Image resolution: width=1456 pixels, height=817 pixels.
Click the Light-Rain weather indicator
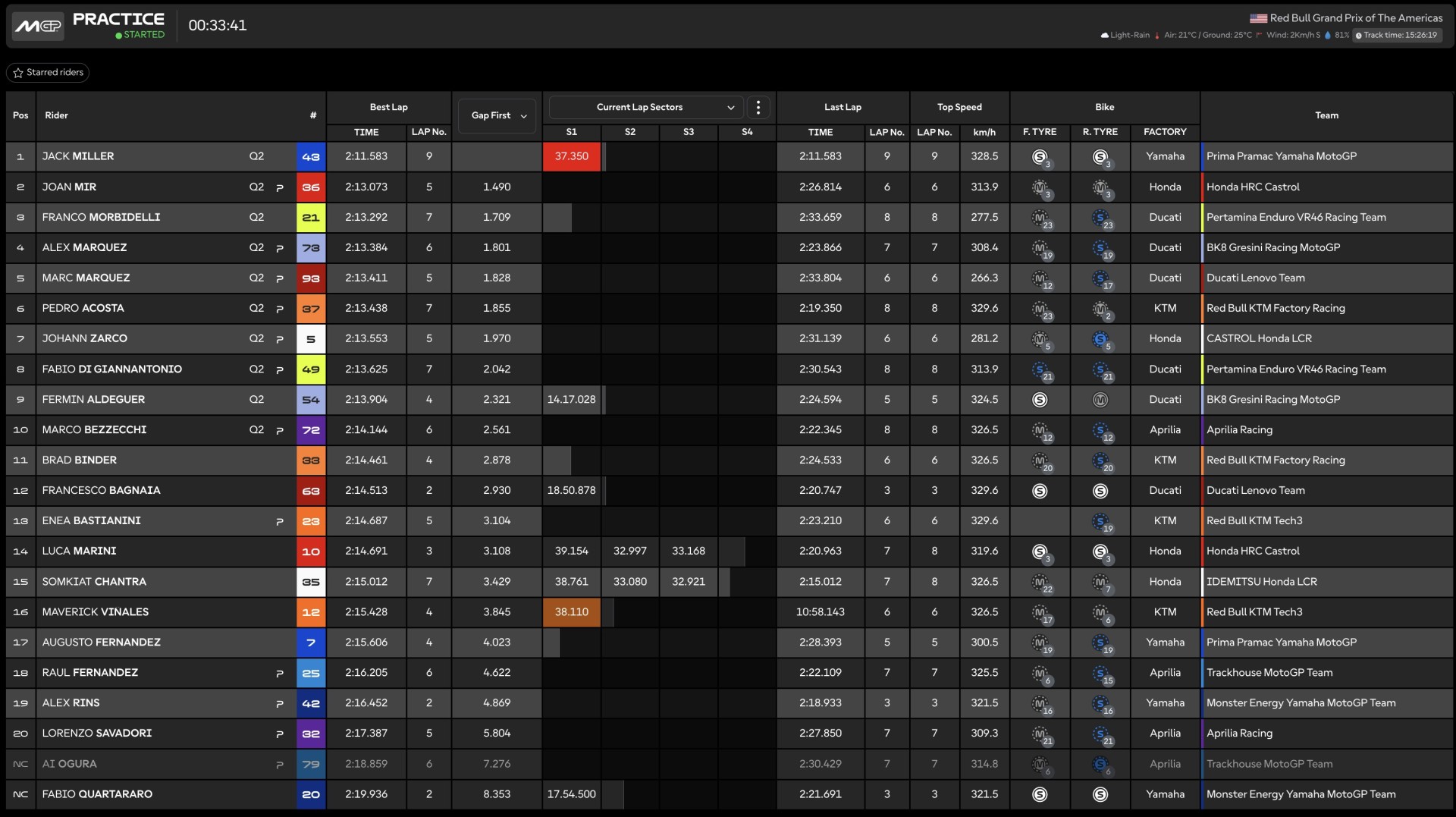1125,35
